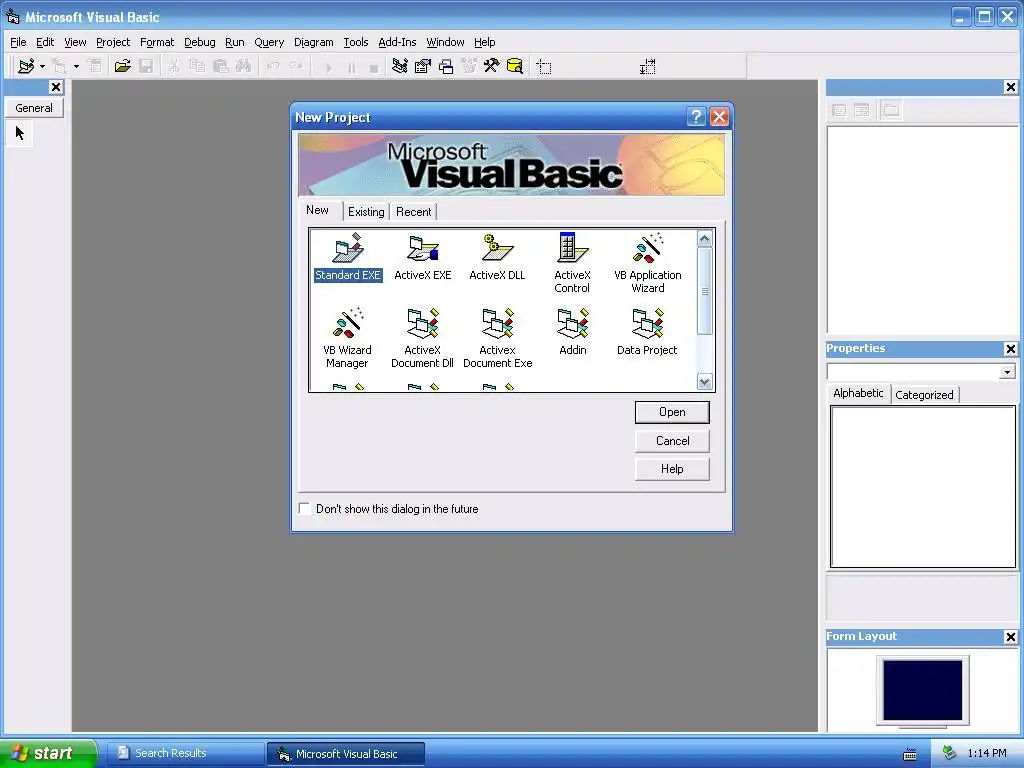Viewport: 1024px width, 768px height.
Task: Click the Cancel button in New Project
Action: tap(672, 441)
